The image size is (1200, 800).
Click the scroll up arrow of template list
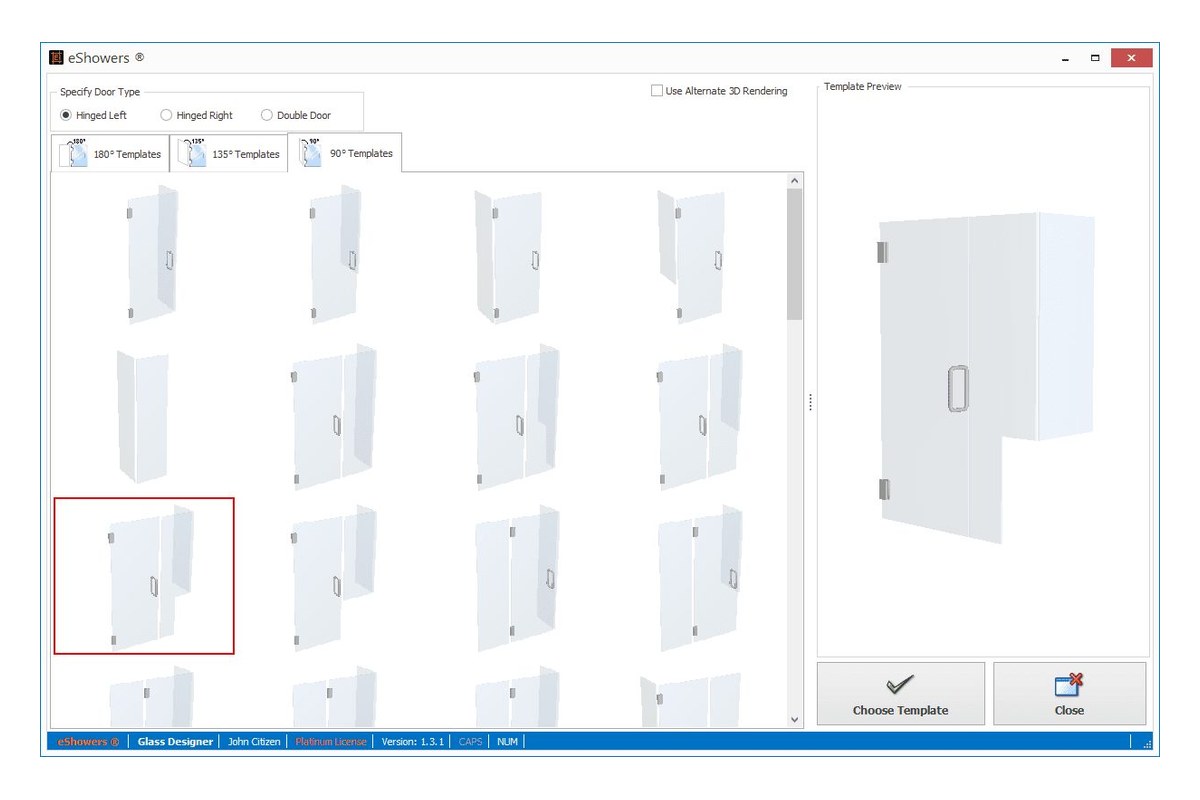[795, 181]
